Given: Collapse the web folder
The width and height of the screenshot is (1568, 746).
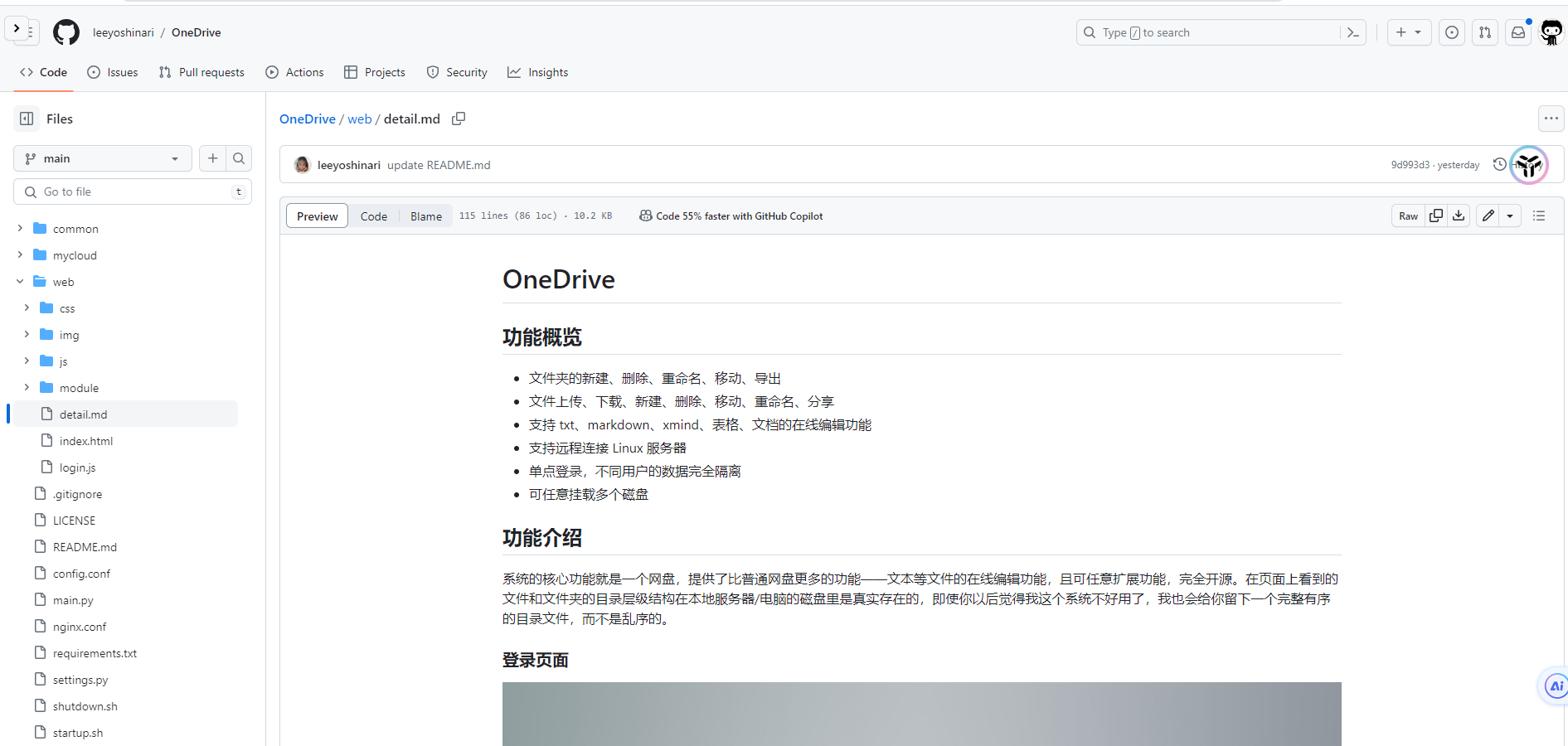Looking at the screenshot, I should [20, 281].
